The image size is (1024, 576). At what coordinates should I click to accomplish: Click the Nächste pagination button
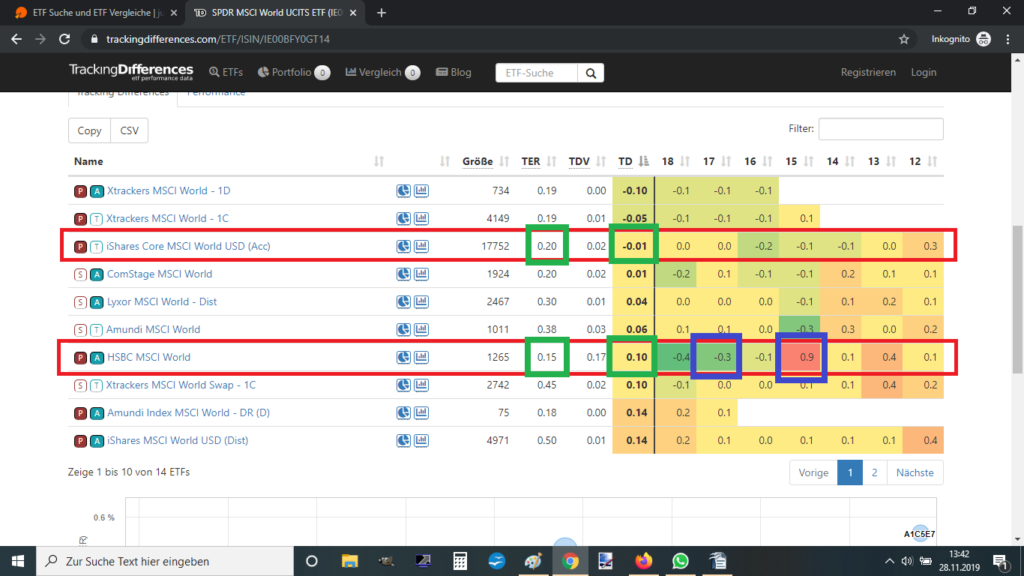(x=914, y=472)
